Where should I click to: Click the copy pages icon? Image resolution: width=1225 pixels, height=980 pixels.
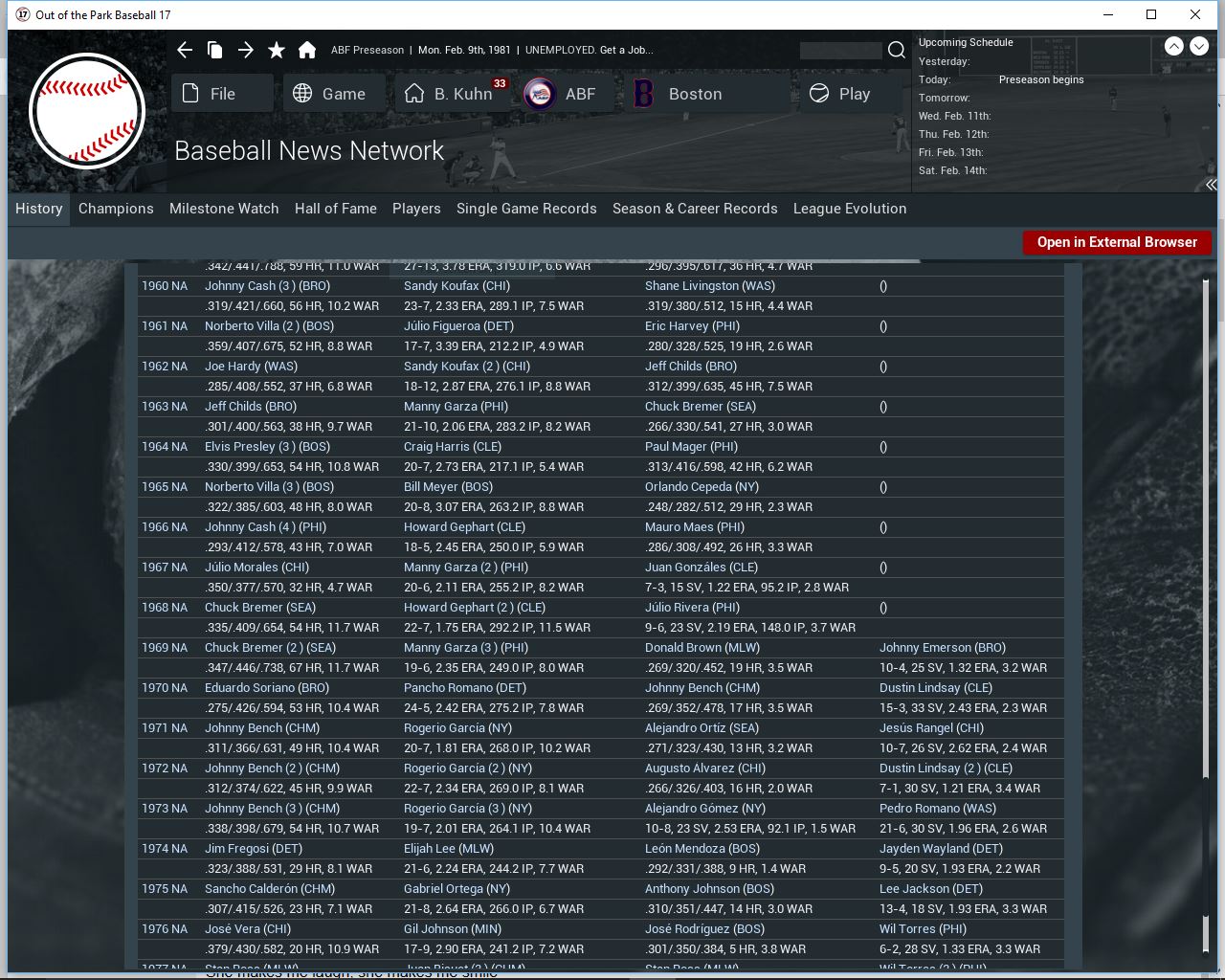pyautogui.click(x=215, y=50)
